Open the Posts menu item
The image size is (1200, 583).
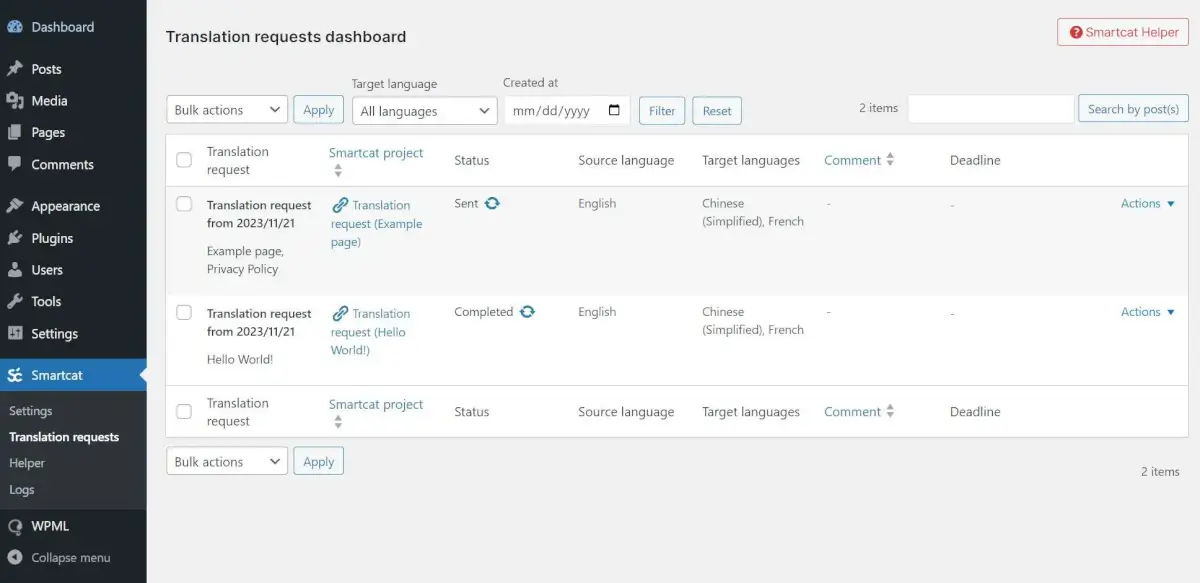click(73, 69)
